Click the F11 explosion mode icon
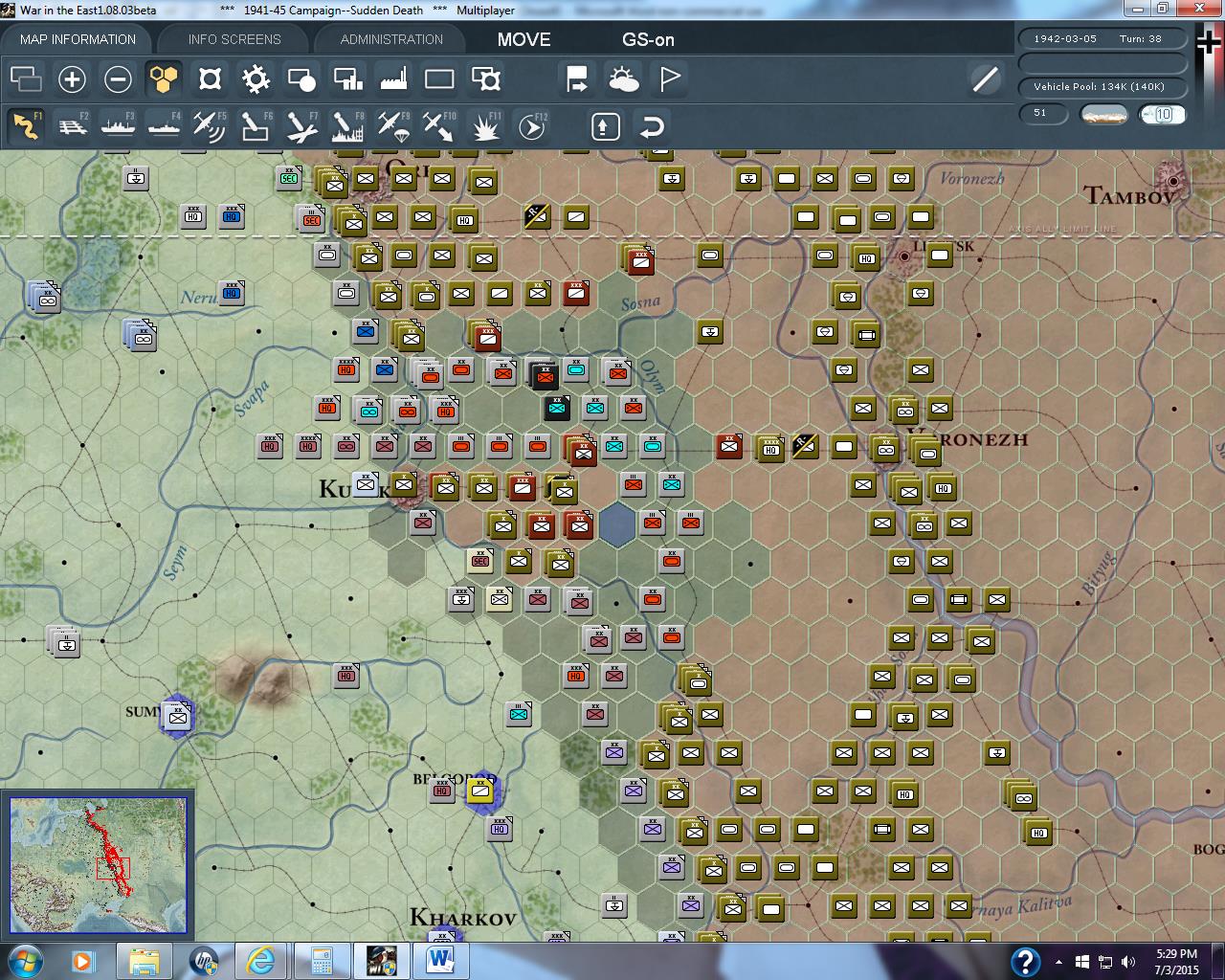This screenshot has width=1225, height=980. coord(486,126)
